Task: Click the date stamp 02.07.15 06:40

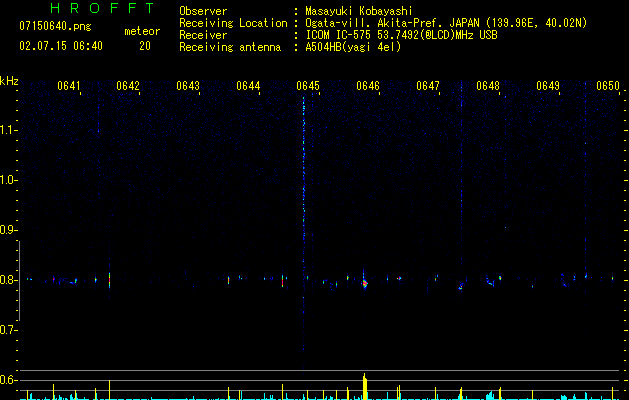Action: tap(61, 46)
